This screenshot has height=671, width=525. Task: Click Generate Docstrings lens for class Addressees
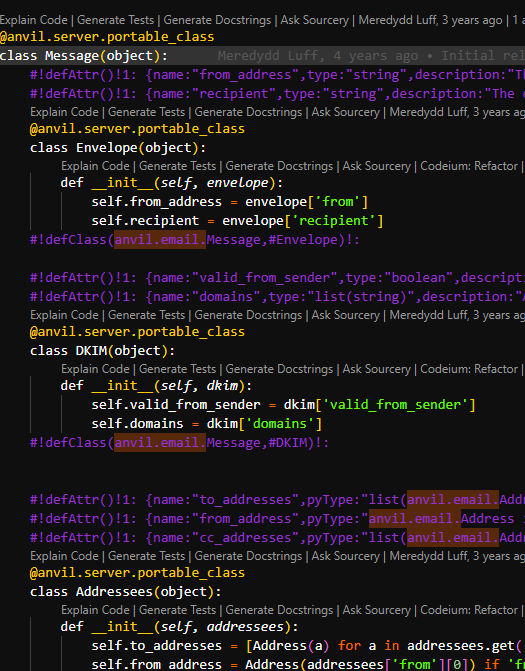pos(248,556)
